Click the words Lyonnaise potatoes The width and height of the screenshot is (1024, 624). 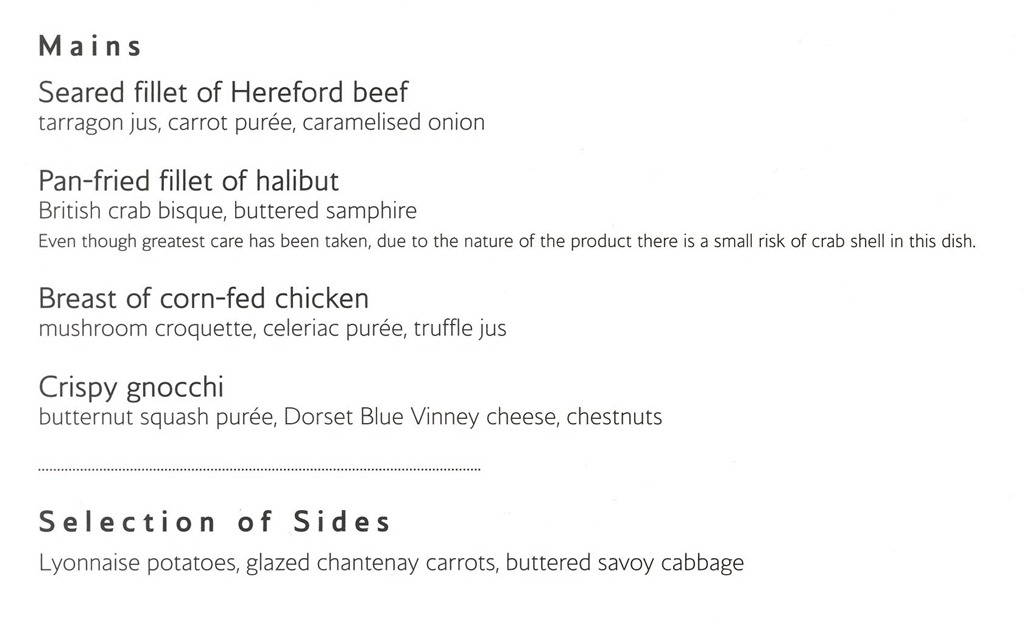pos(137,563)
